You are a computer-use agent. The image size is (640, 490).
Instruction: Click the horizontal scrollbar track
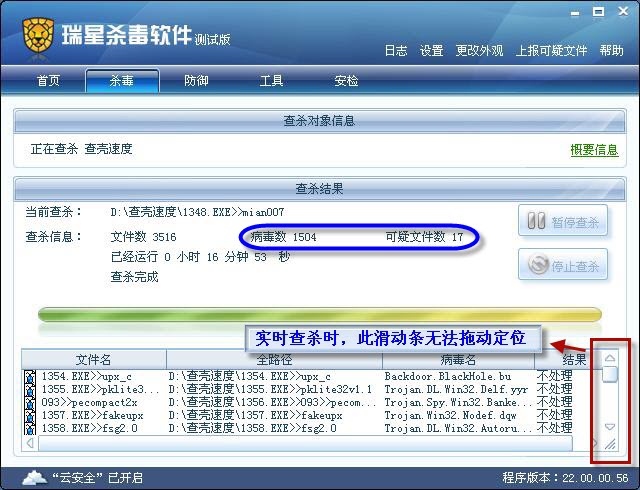(305, 443)
